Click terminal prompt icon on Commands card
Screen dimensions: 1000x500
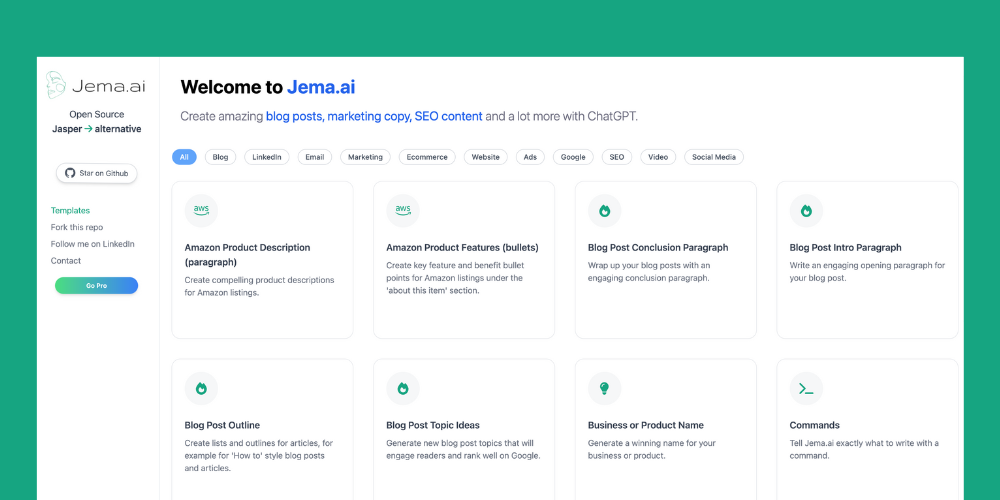coord(806,388)
